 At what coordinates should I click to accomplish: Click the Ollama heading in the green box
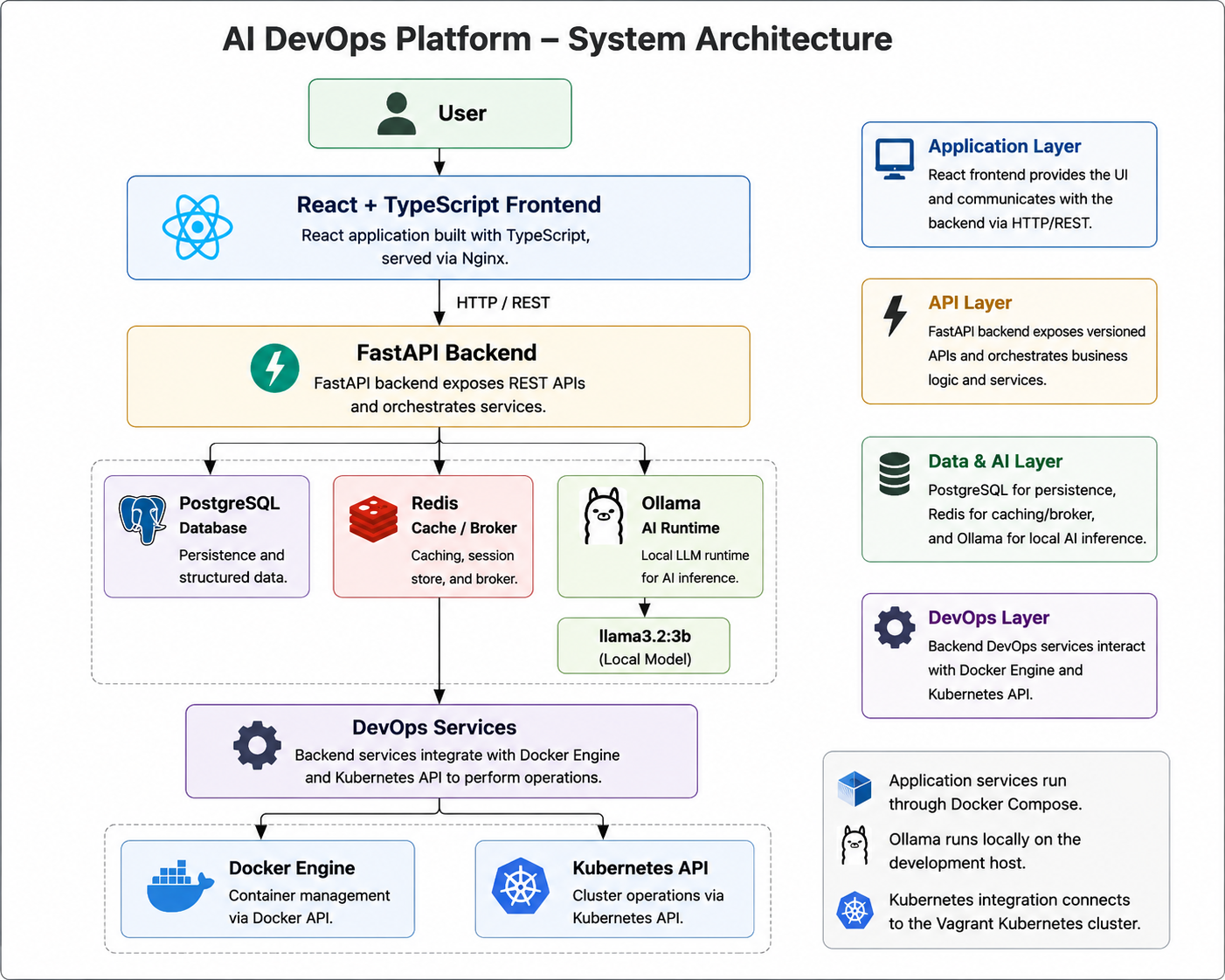(671, 503)
